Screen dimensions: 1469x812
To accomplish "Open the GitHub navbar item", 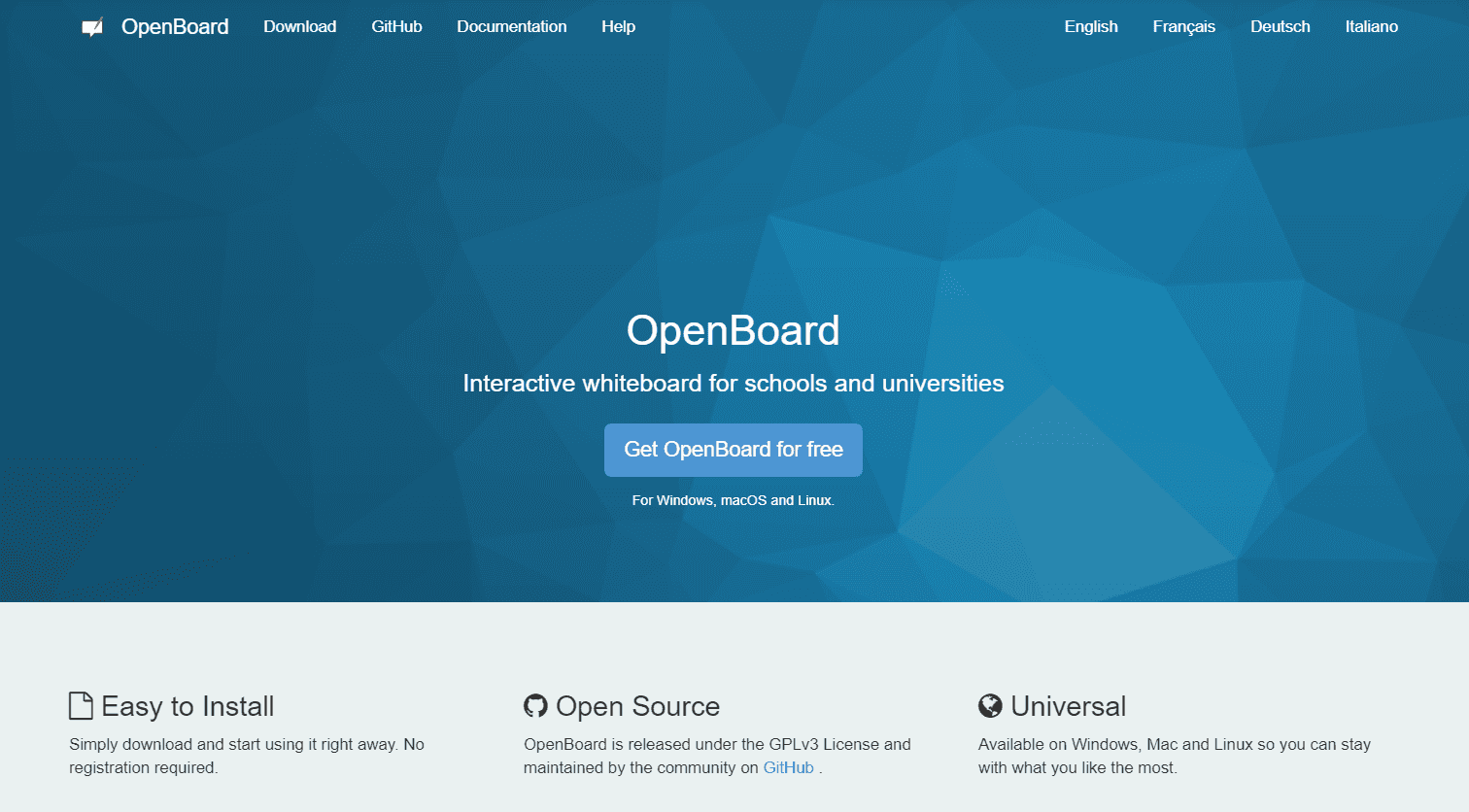I will point(396,27).
